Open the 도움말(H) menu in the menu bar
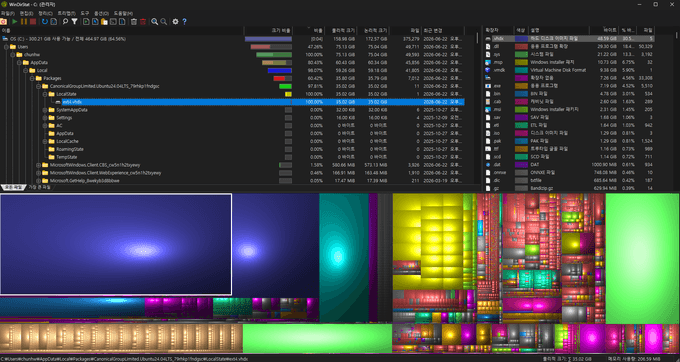The image size is (680, 362). (x=124, y=13)
